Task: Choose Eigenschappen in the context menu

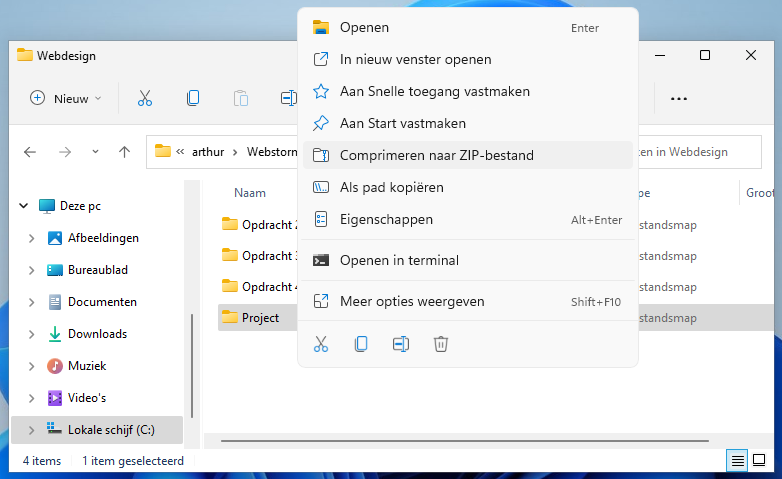Action: [468, 219]
